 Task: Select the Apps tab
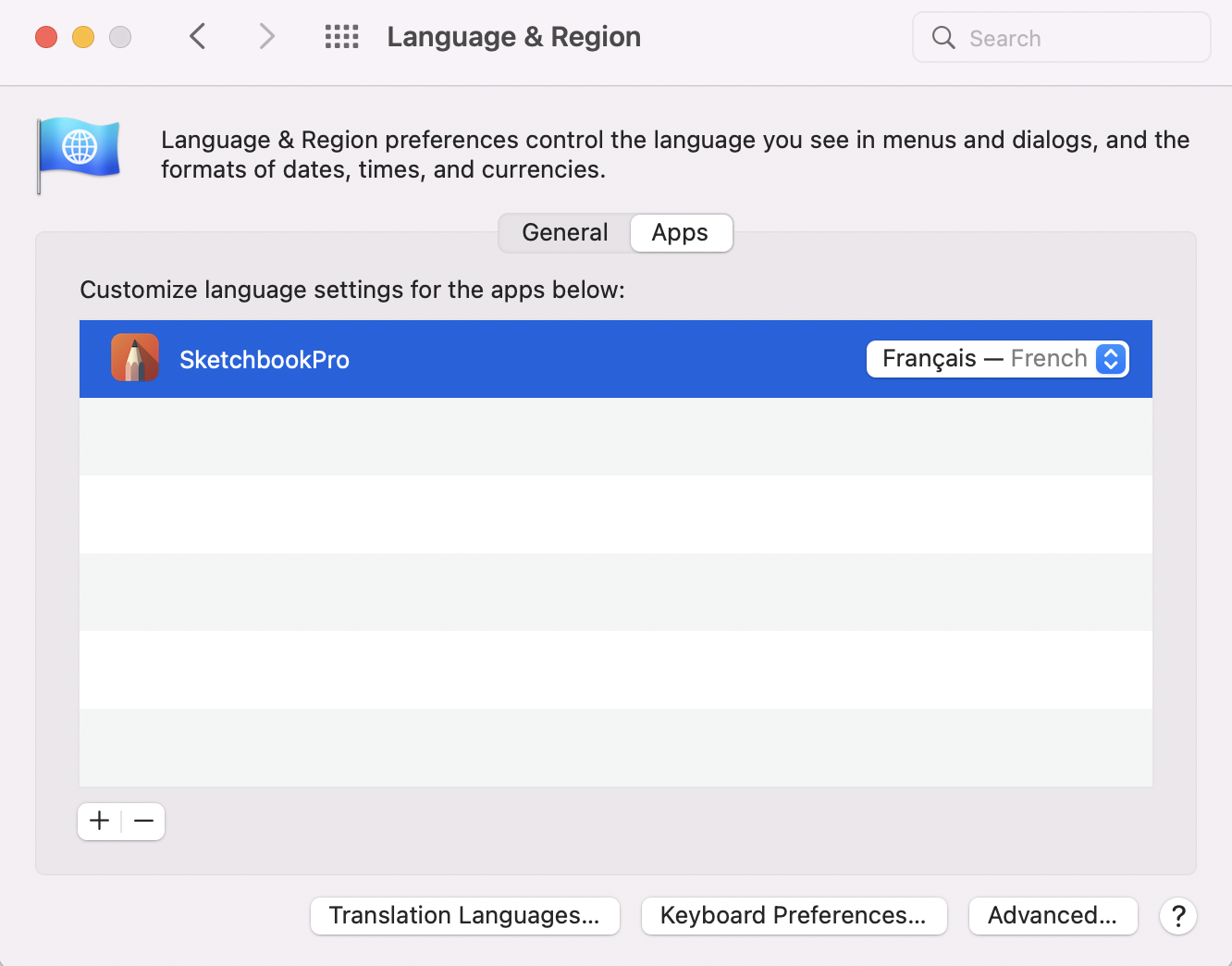pos(680,233)
